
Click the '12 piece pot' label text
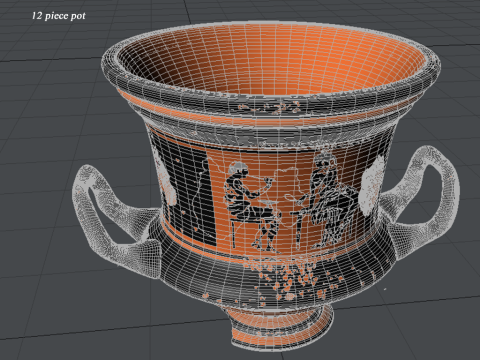point(59,16)
